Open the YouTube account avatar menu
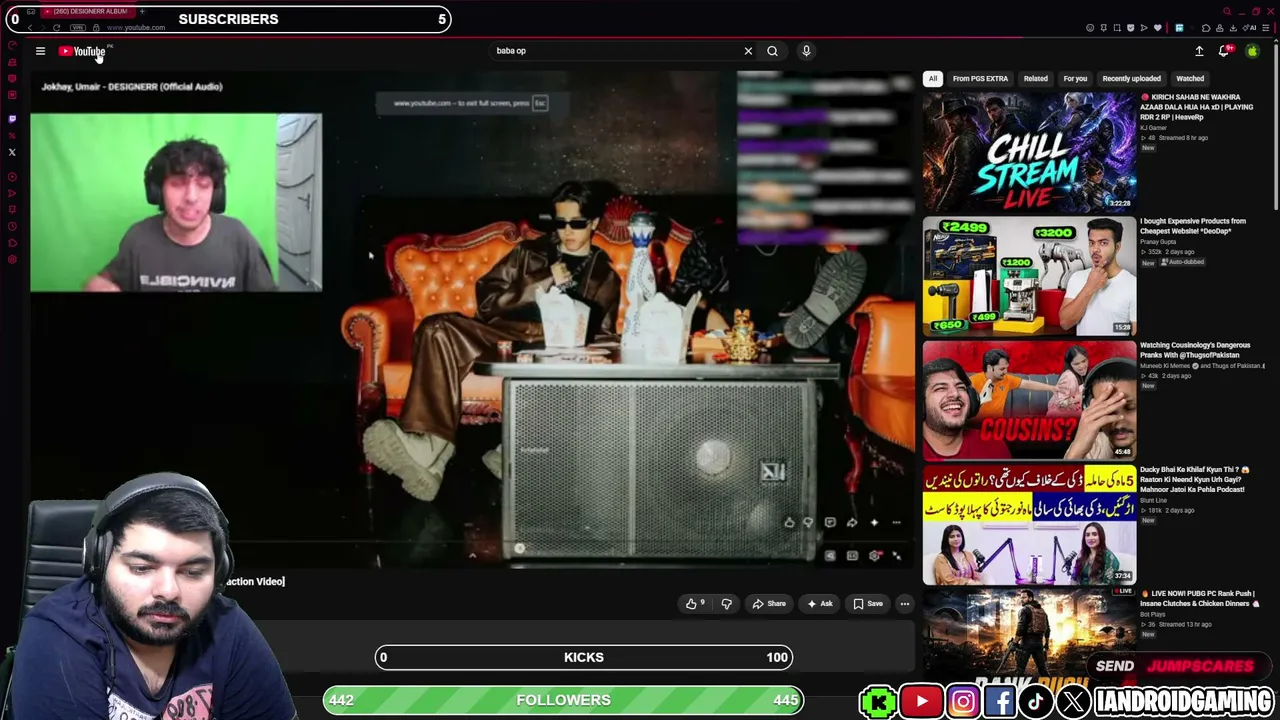1280x720 pixels. point(1252,51)
